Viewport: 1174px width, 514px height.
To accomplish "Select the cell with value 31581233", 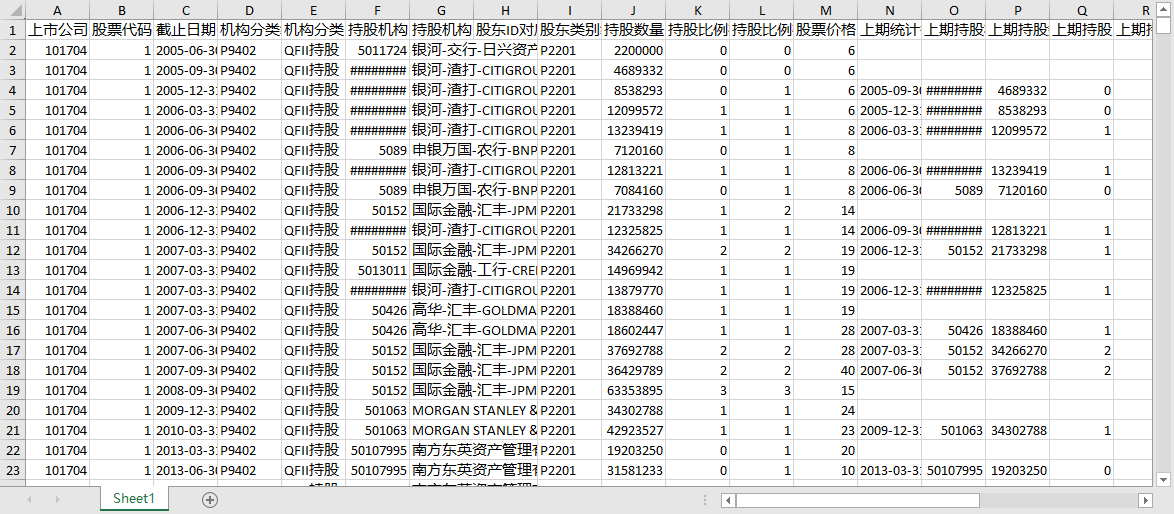I will pos(633,471).
